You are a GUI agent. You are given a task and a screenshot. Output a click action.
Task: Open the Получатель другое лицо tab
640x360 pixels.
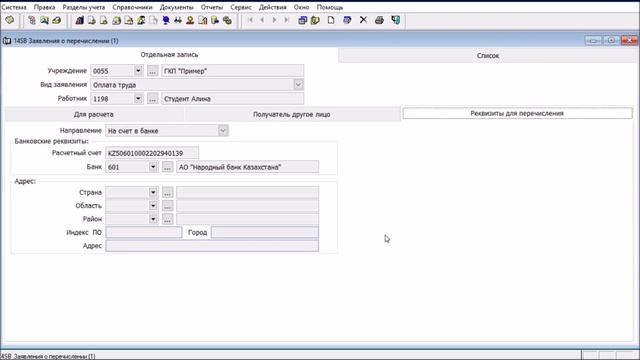coord(291,114)
